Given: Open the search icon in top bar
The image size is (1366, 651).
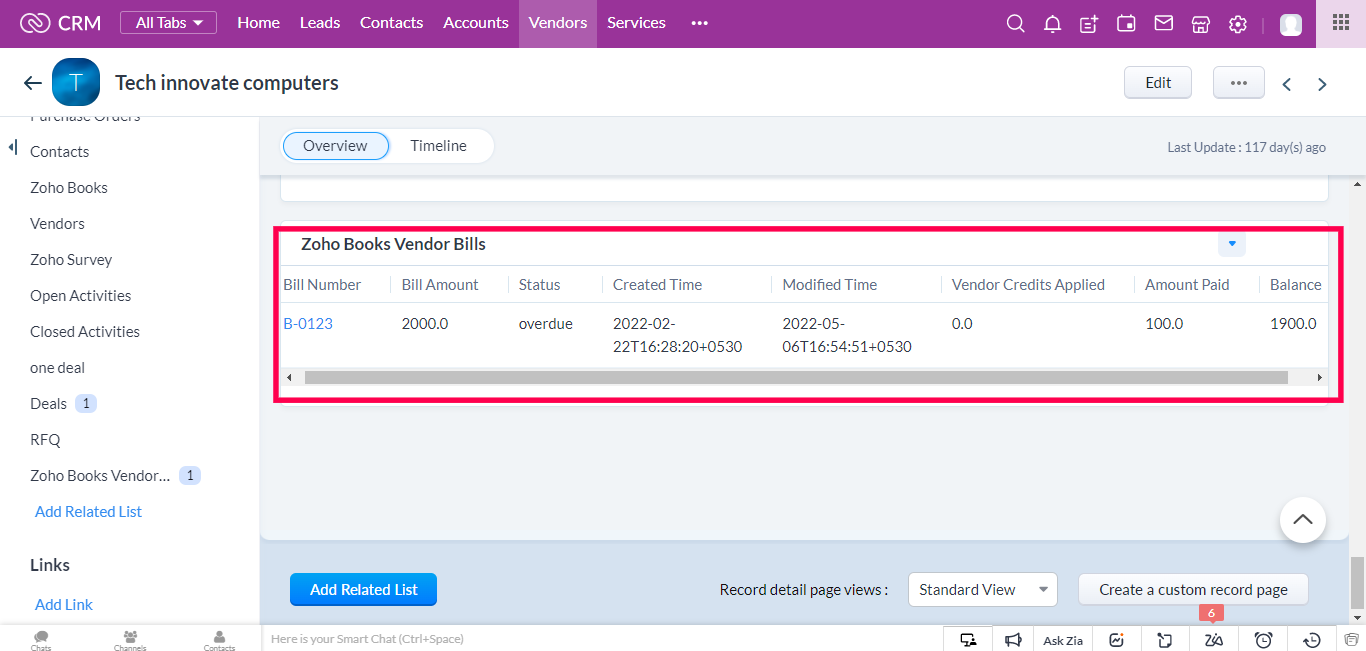Looking at the screenshot, I should pos(1015,23).
